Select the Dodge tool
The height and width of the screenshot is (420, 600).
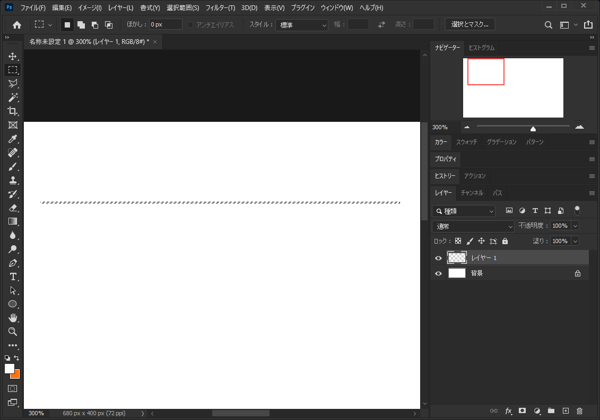pos(13,249)
